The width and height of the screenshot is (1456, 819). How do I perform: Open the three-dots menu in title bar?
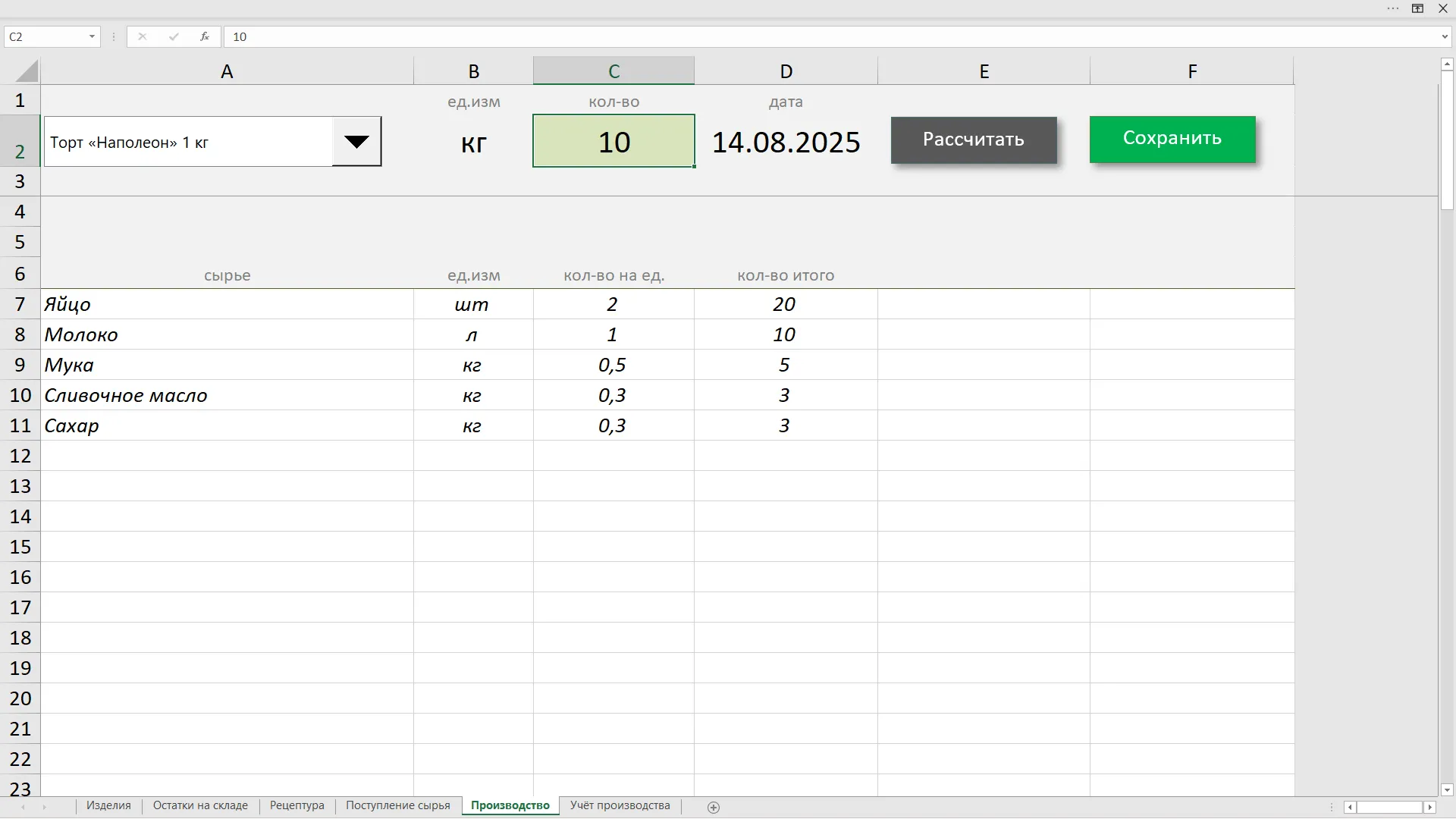(x=1393, y=8)
